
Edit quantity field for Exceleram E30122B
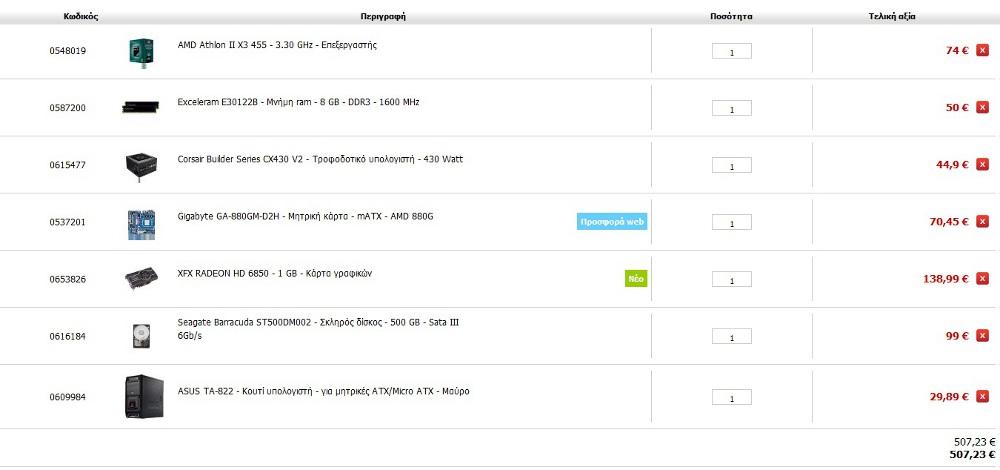click(x=732, y=108)
